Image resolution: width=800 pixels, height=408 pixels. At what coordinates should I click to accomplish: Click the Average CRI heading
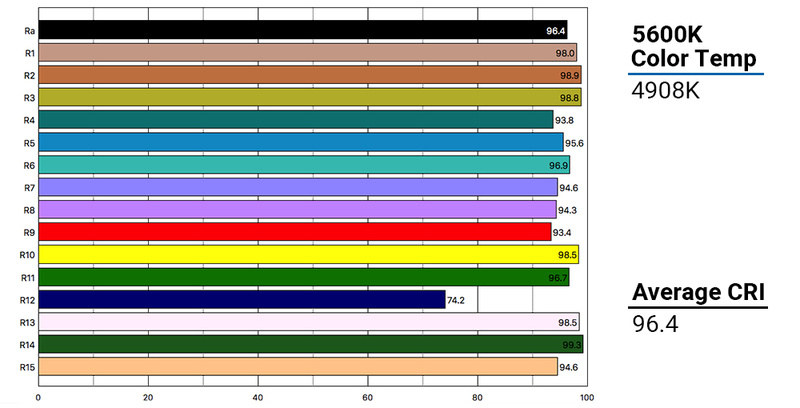698,292
